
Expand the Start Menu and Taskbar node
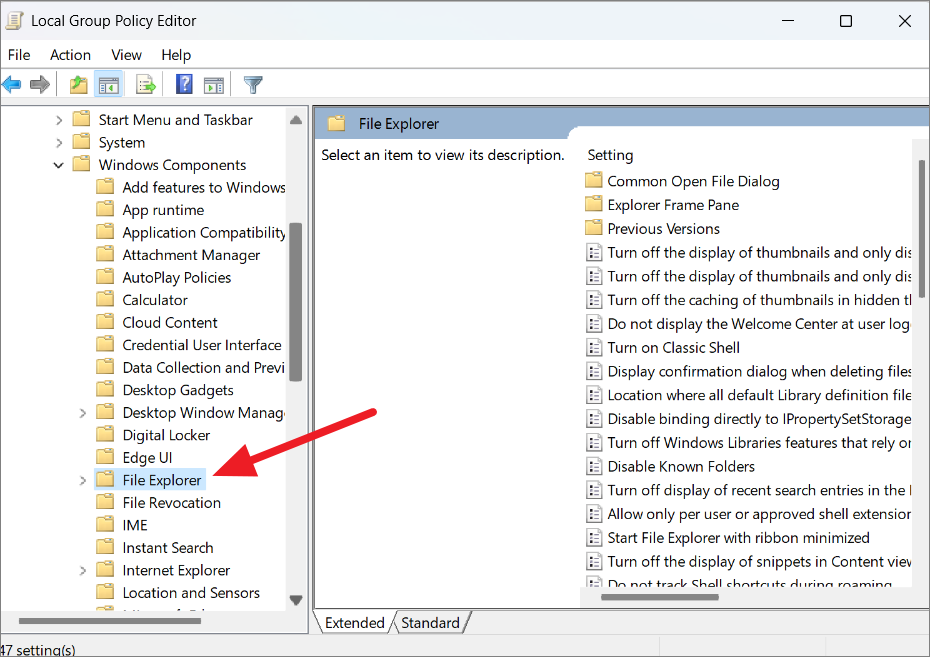(59, 120)
